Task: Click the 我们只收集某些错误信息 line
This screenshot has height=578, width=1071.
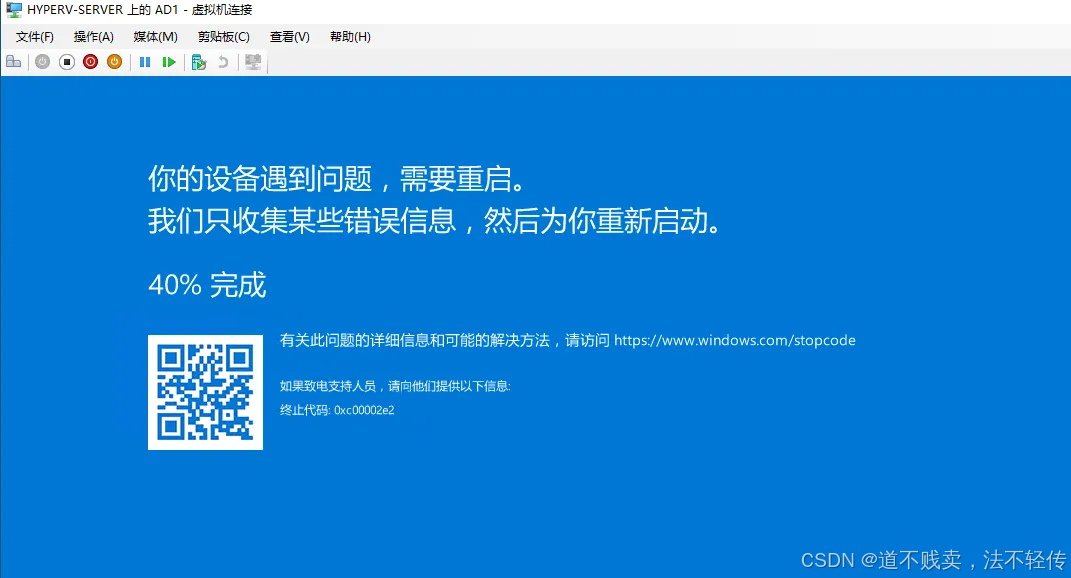Action: click(x=434, y=221)
